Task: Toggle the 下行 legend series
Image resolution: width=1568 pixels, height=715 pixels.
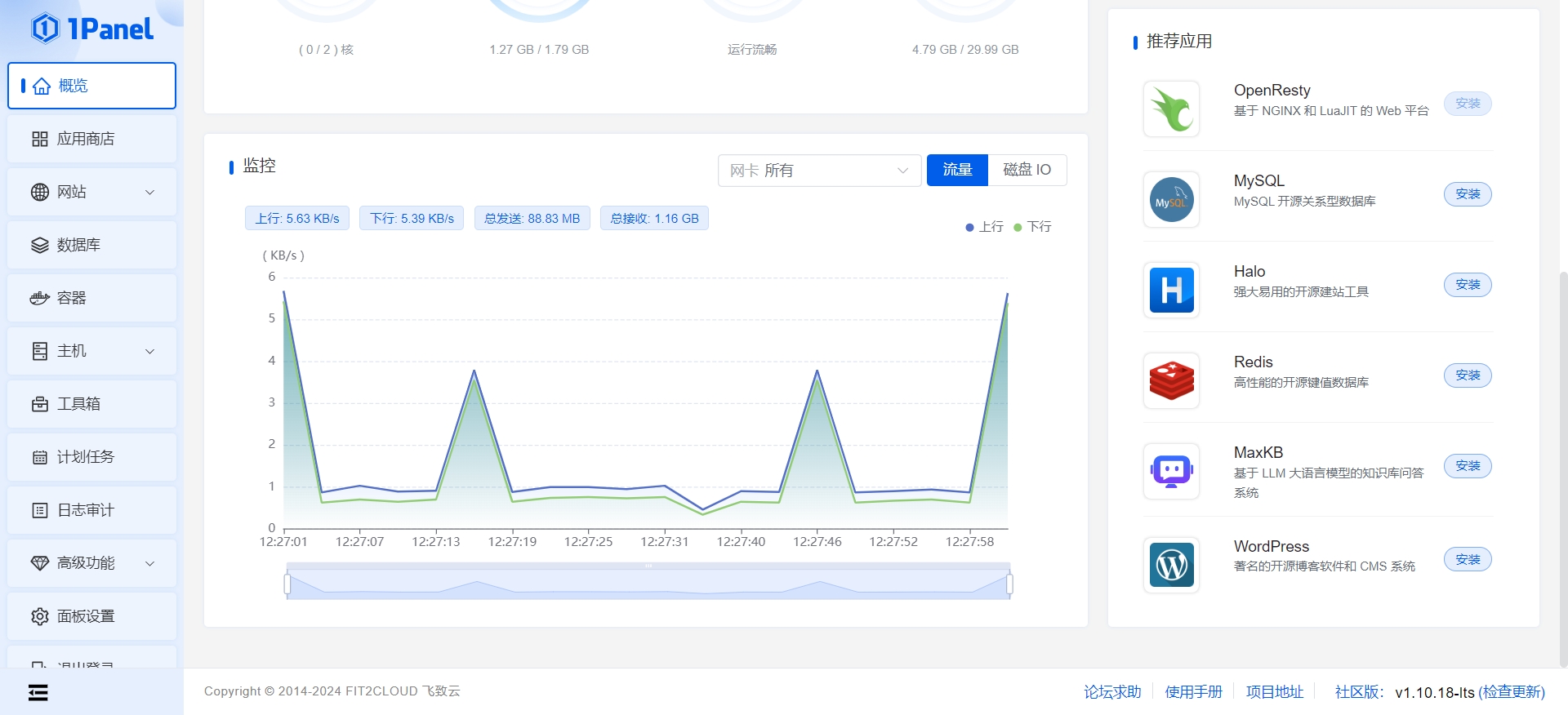Action: click(x=1033, y=227)
